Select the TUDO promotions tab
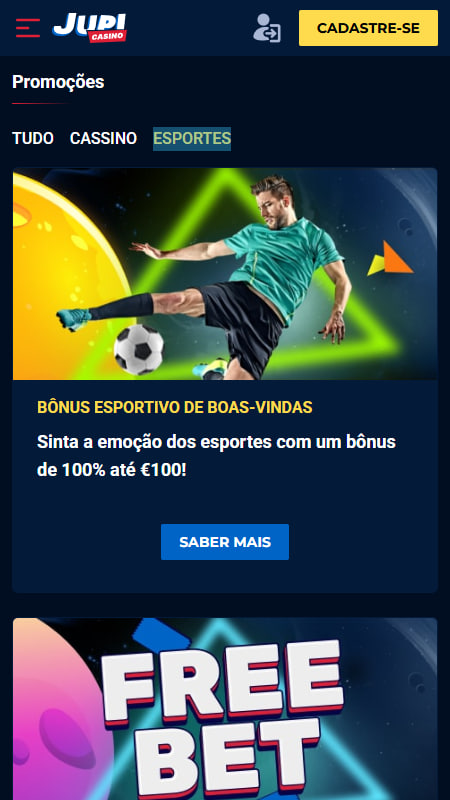Image resolution: width=450 pixels, height=800 pixels. point(33,138)
